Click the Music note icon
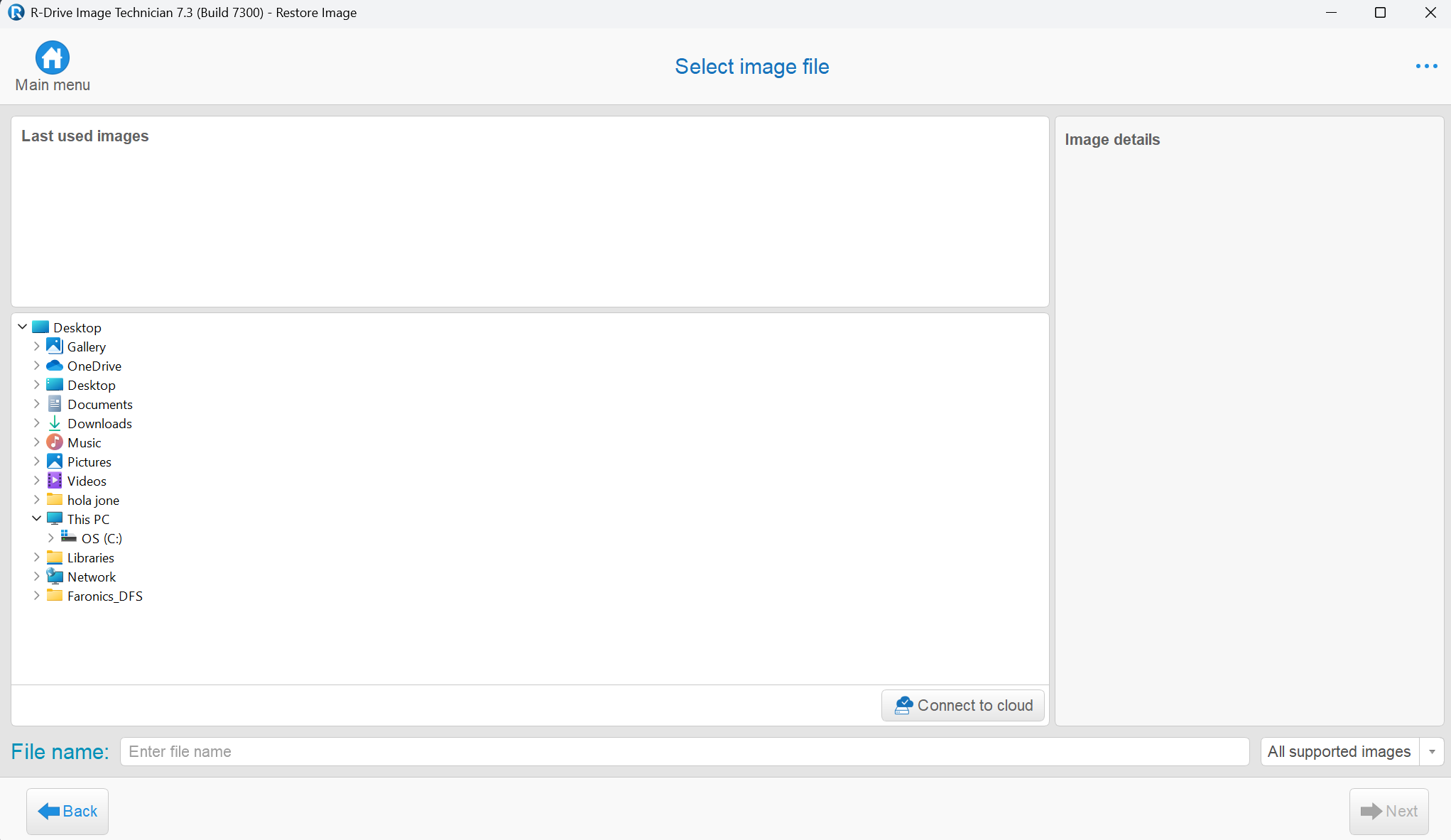The height and width of the screenshot is (840, 1451). [55, 442]
